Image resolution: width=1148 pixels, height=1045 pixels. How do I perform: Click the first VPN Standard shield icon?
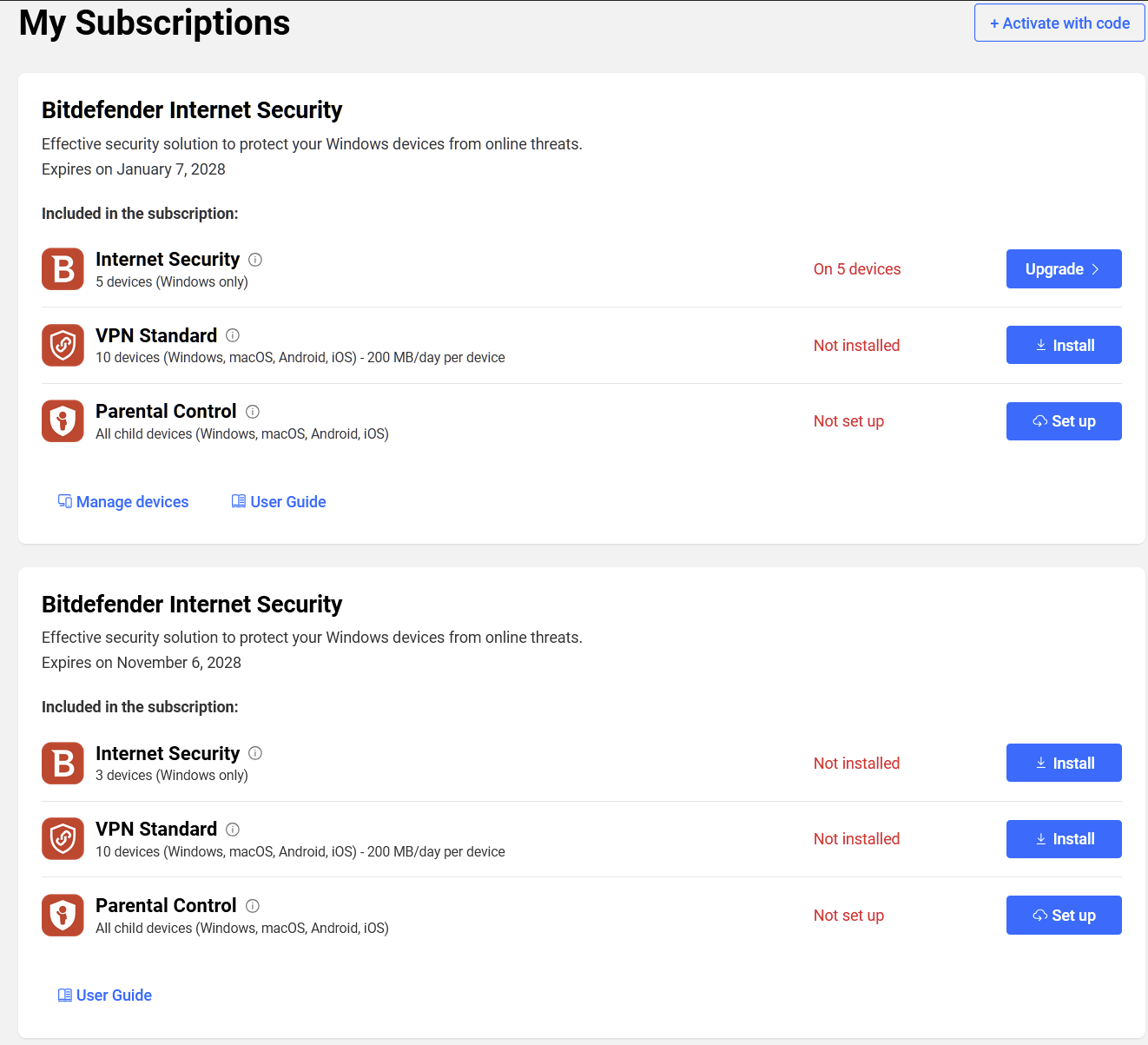pos(63,345)
